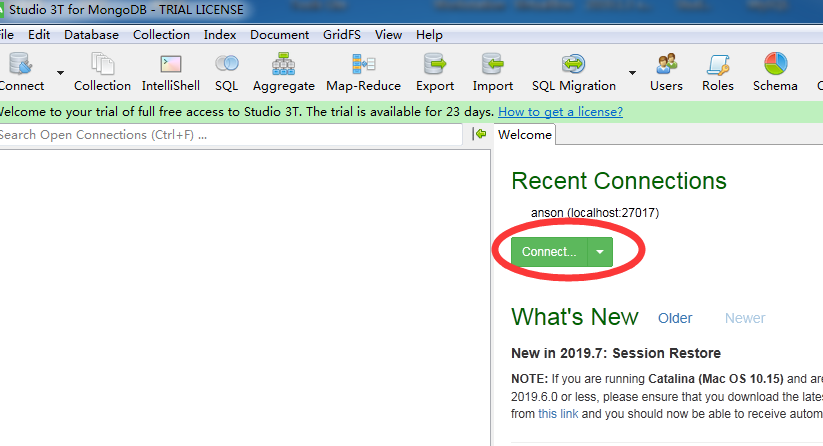Viewport: 823px width, 446px height.
Task: Start the SQL Migration tool
Action: tap(574, 72)
